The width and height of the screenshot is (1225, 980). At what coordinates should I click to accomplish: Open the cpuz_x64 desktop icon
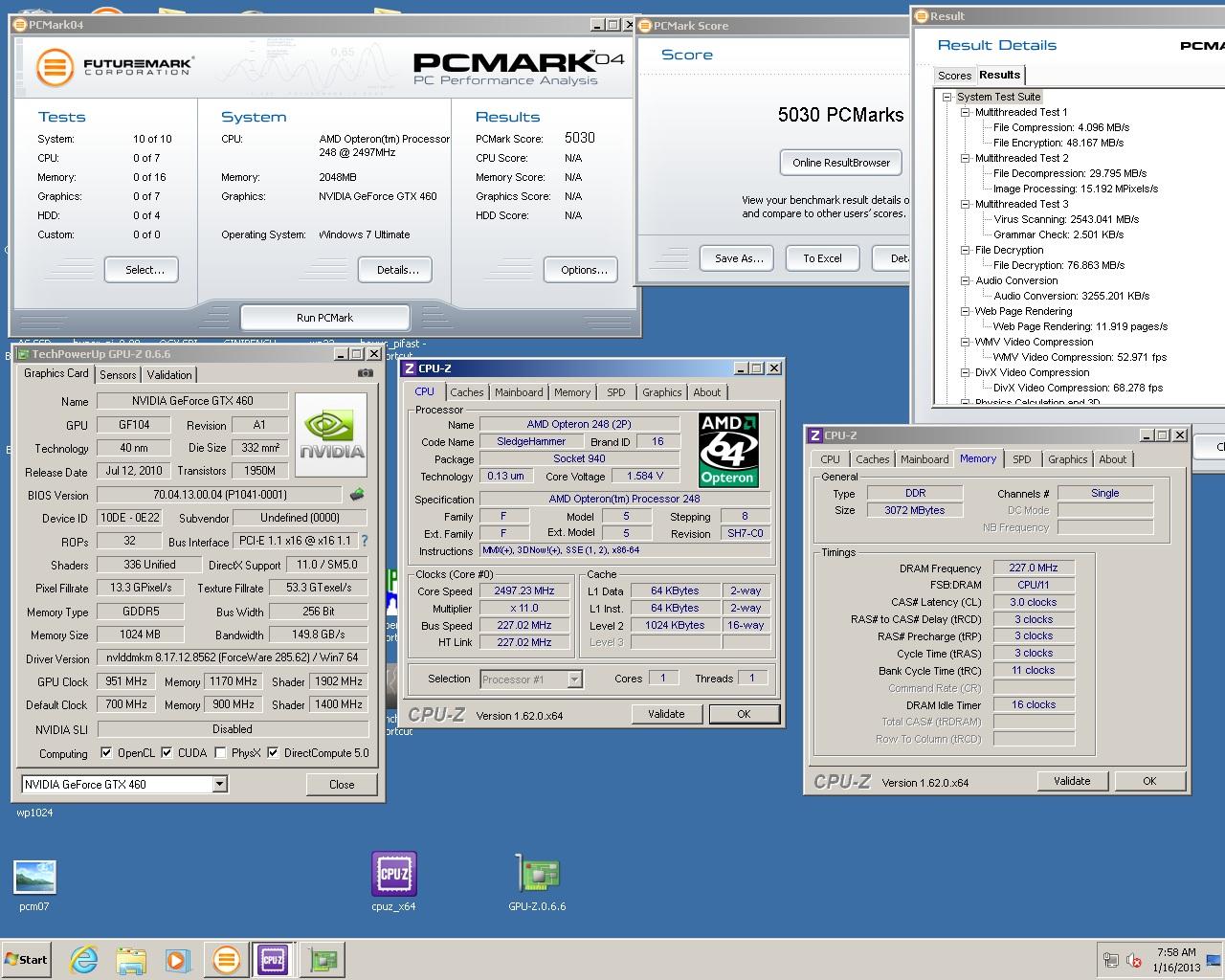pyautogui.click(x=394, y=881)
